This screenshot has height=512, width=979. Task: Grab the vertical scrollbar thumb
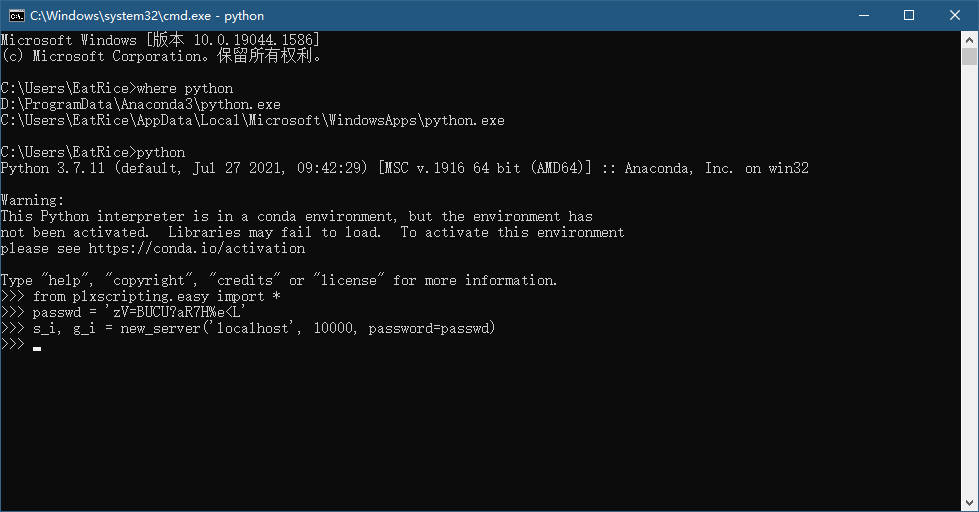coord(969,56)
